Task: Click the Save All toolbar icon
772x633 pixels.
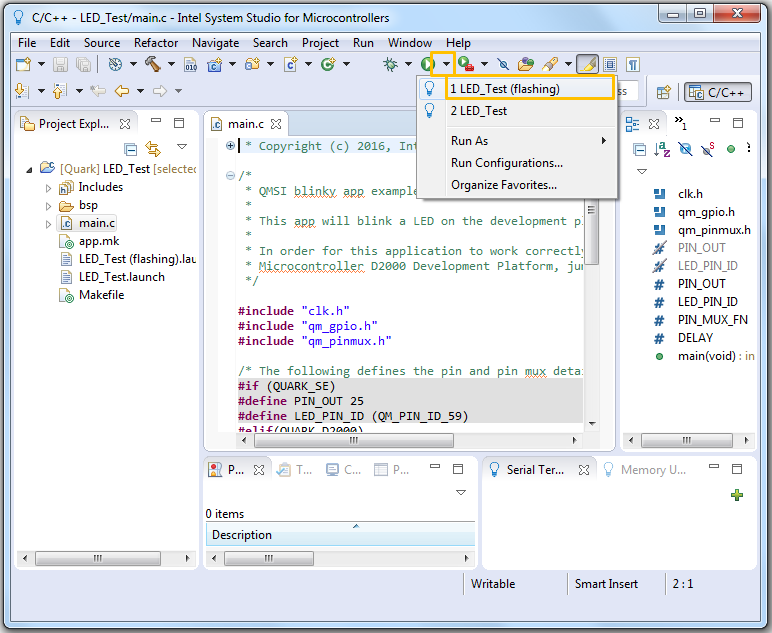Action: click(x=83, y=64)
